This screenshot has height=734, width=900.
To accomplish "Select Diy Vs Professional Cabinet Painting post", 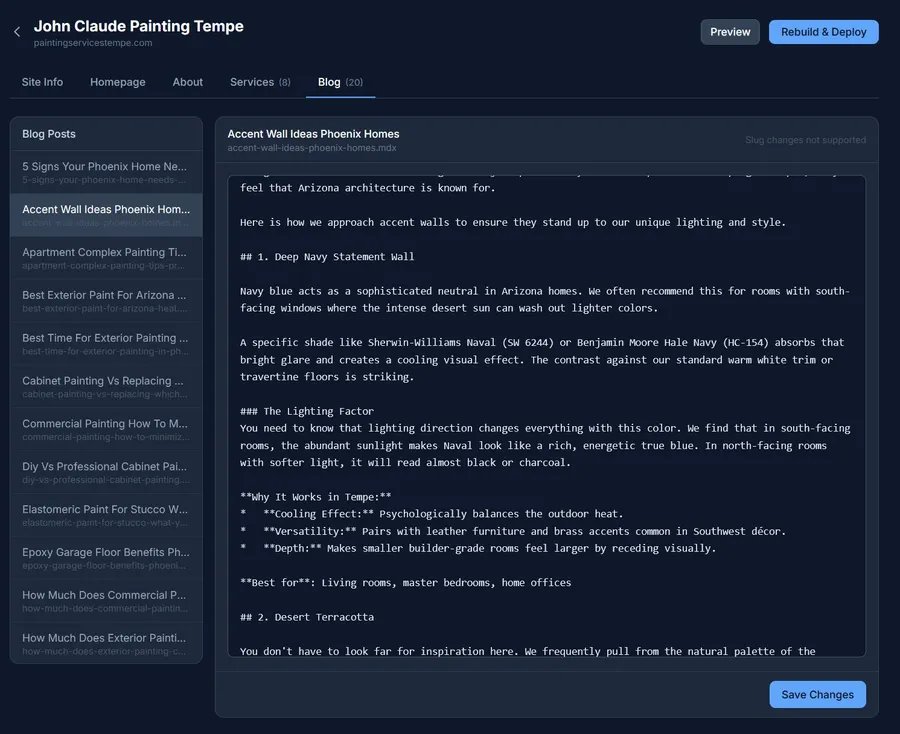I will click(106, 472).
